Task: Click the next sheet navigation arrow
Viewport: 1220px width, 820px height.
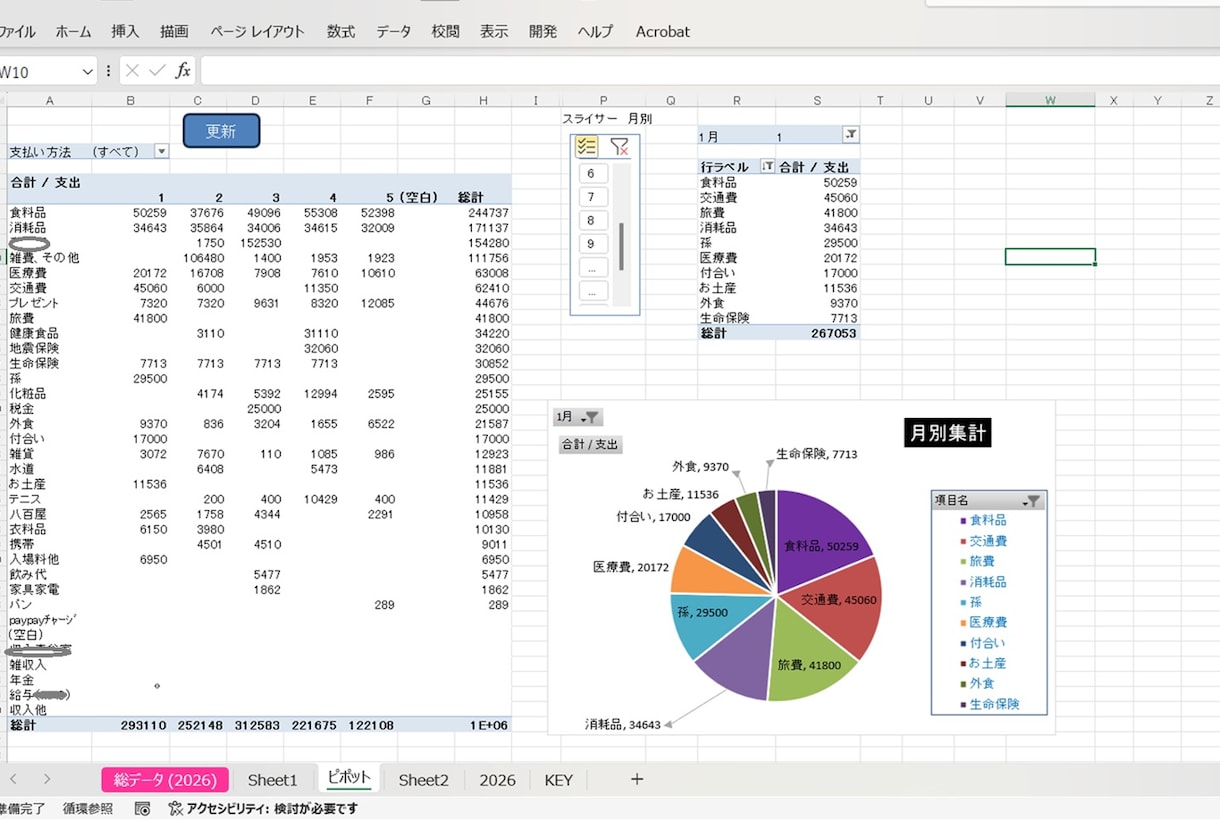Action: coord(46,779)
